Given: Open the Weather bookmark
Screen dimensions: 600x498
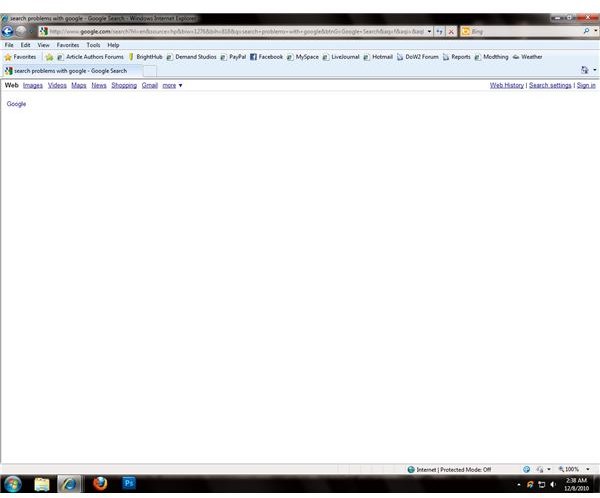Looking at the screenshot, I should point(527,57).
